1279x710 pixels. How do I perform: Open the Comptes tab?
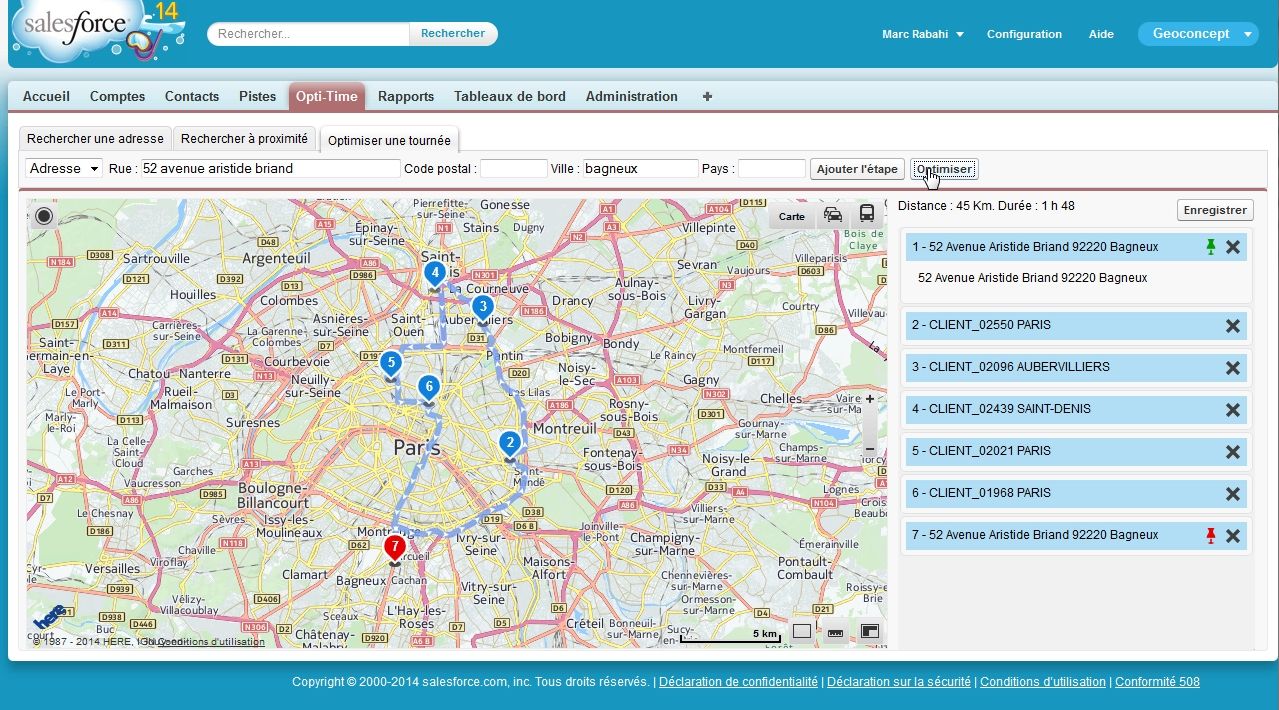(x=118, y=97)
